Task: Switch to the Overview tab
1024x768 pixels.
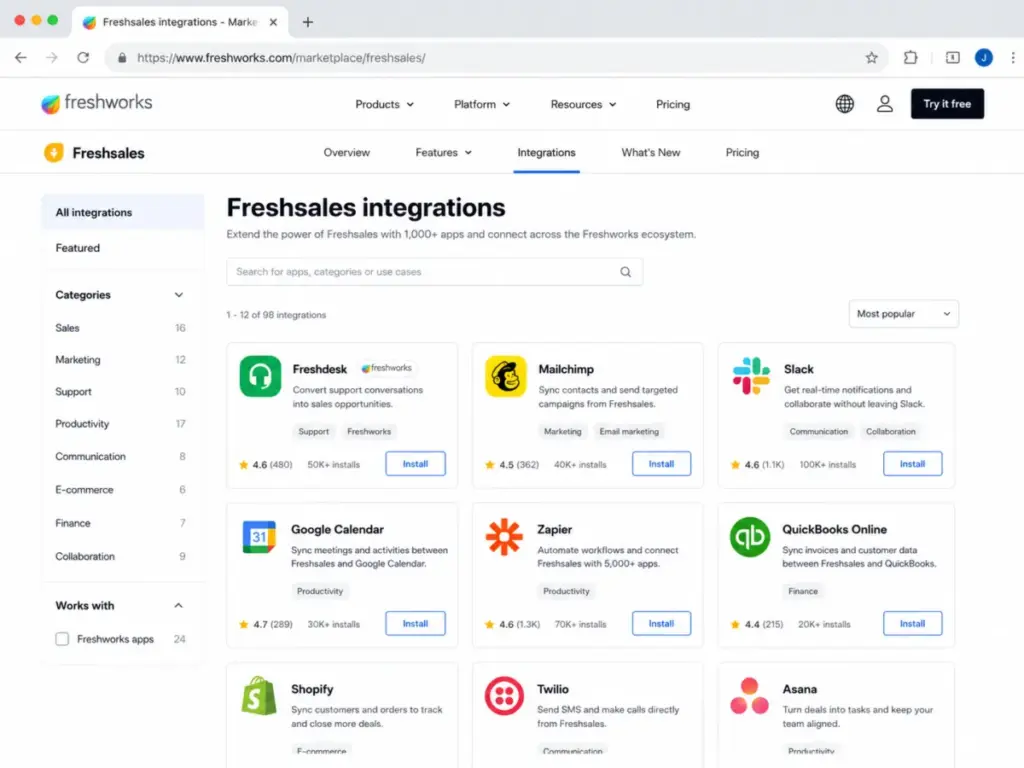Action: point(347,153)
